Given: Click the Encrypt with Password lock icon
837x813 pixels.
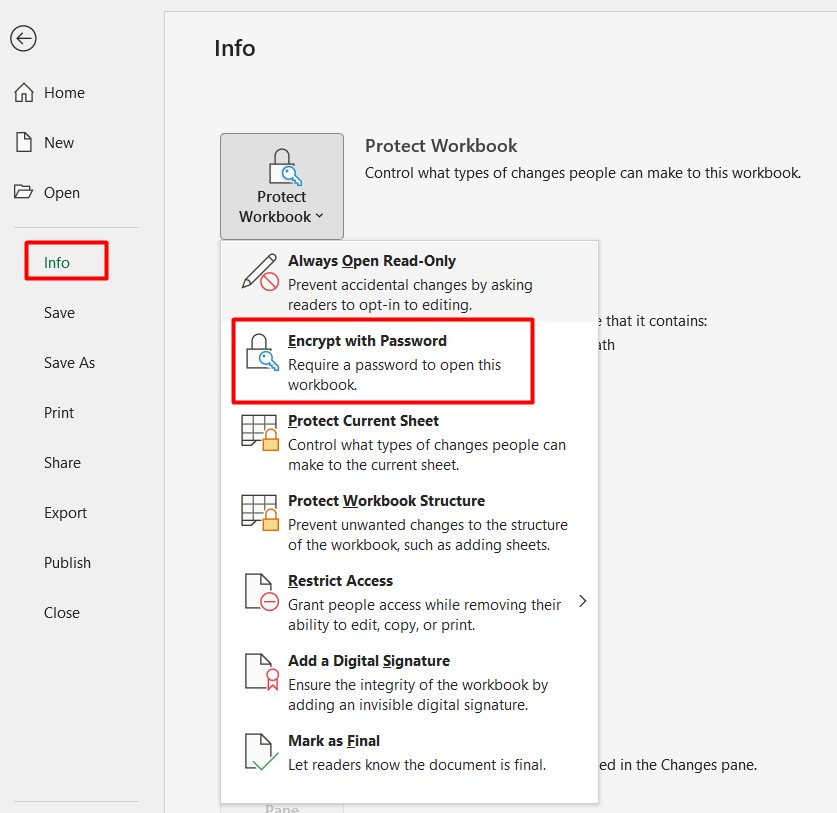Looking at the screenshot, I should tap(260, 352).
